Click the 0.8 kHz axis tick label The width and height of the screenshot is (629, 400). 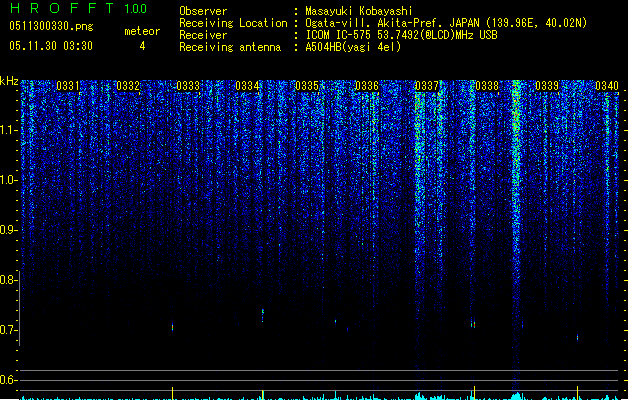point(9,280)
